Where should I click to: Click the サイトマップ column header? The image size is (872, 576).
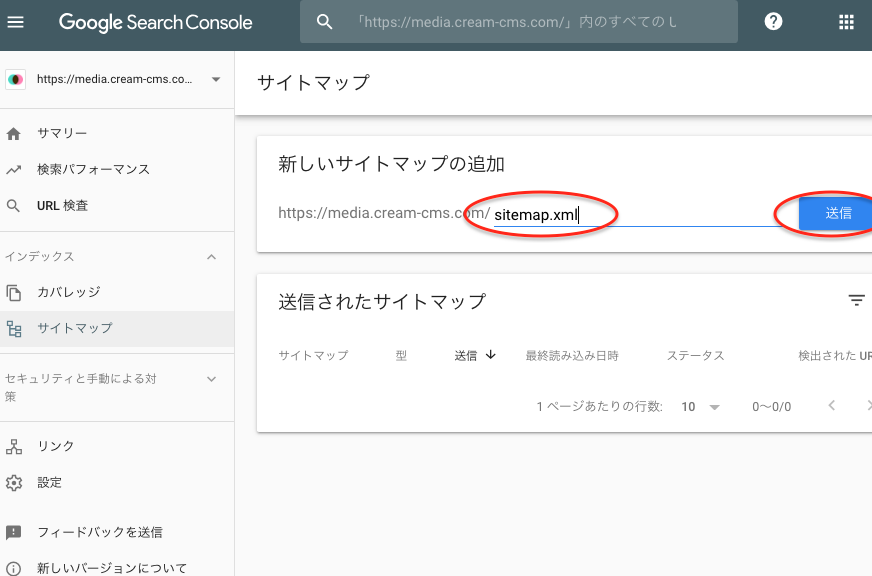pos(313,355)
